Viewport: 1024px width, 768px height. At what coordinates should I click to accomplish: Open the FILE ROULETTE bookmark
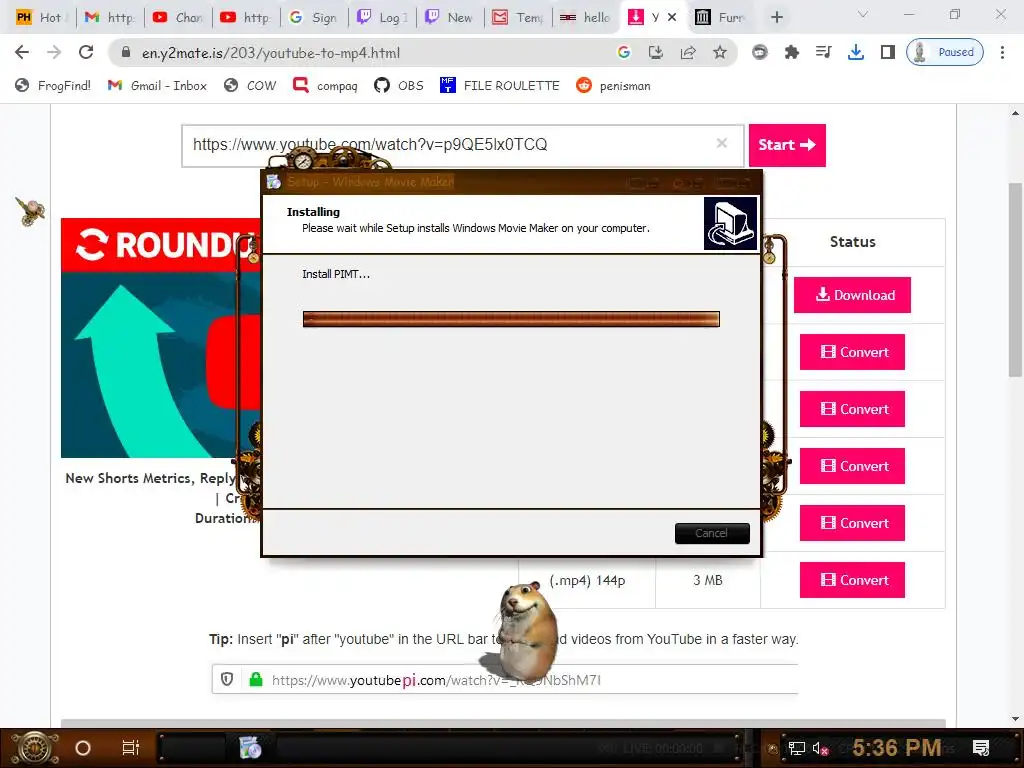[x=500, y=86]
